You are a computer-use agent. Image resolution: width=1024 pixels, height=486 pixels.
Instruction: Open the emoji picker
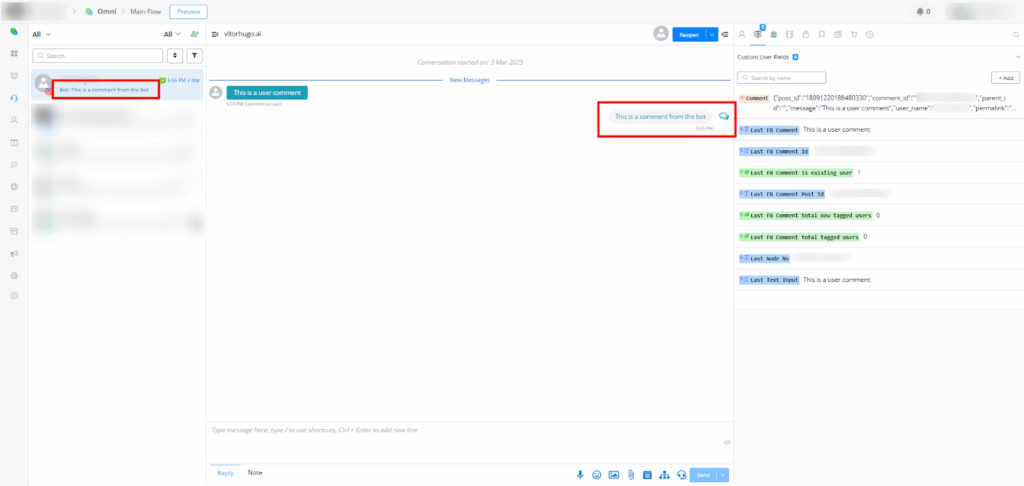(597, 474)
